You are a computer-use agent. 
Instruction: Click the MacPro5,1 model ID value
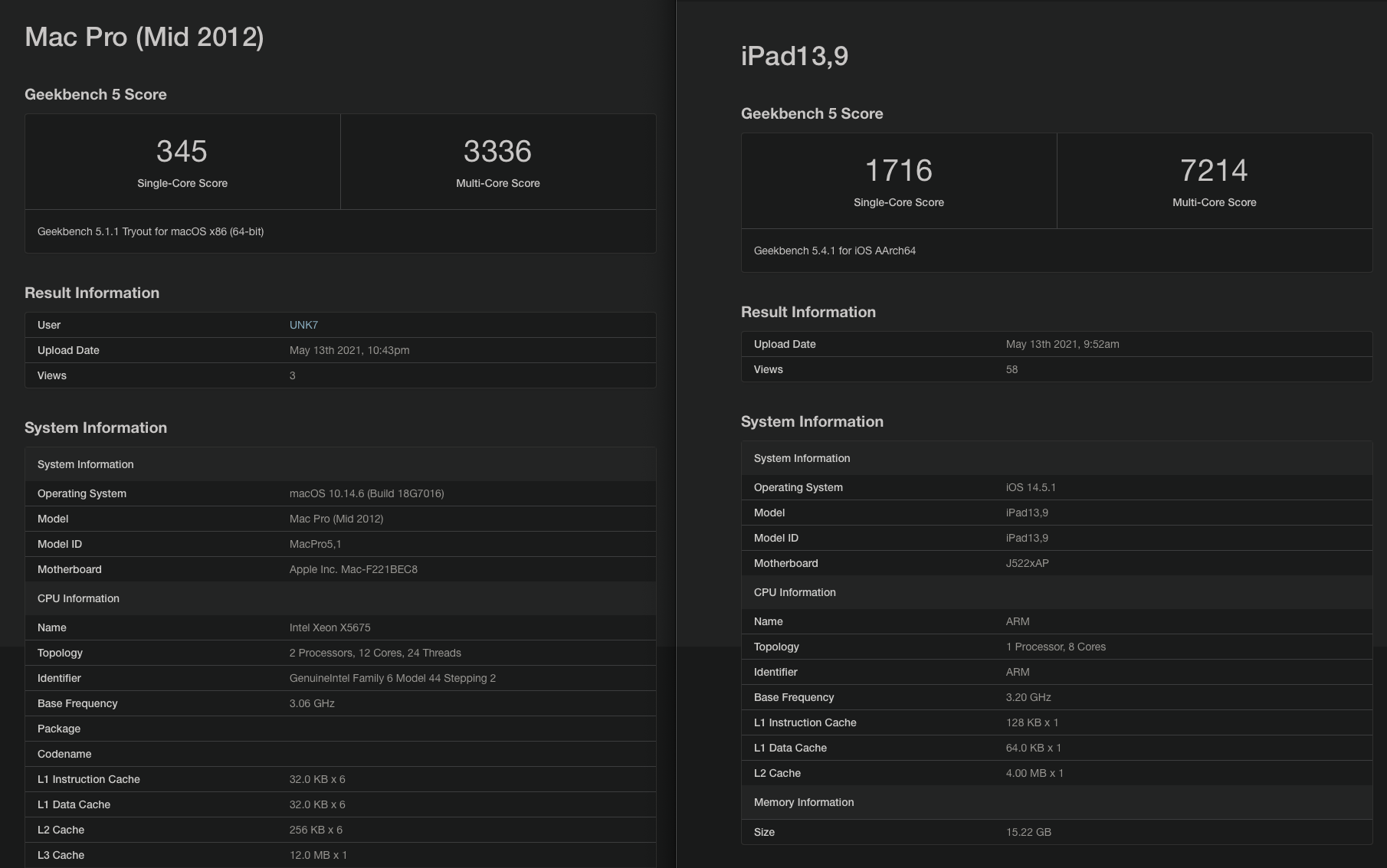pyautogui.click(x=315, y=544)
